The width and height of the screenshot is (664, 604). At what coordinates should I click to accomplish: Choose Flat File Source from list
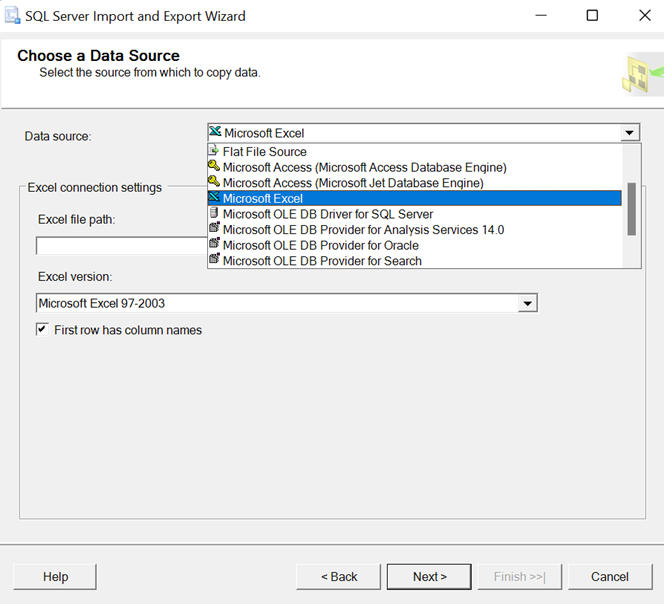265,152
